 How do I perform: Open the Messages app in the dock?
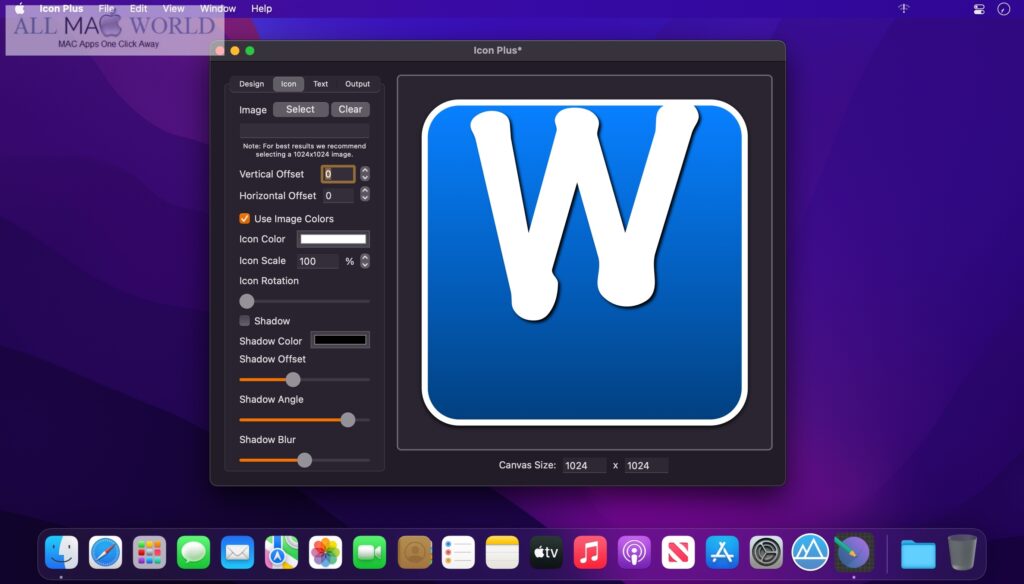(193, 553)
